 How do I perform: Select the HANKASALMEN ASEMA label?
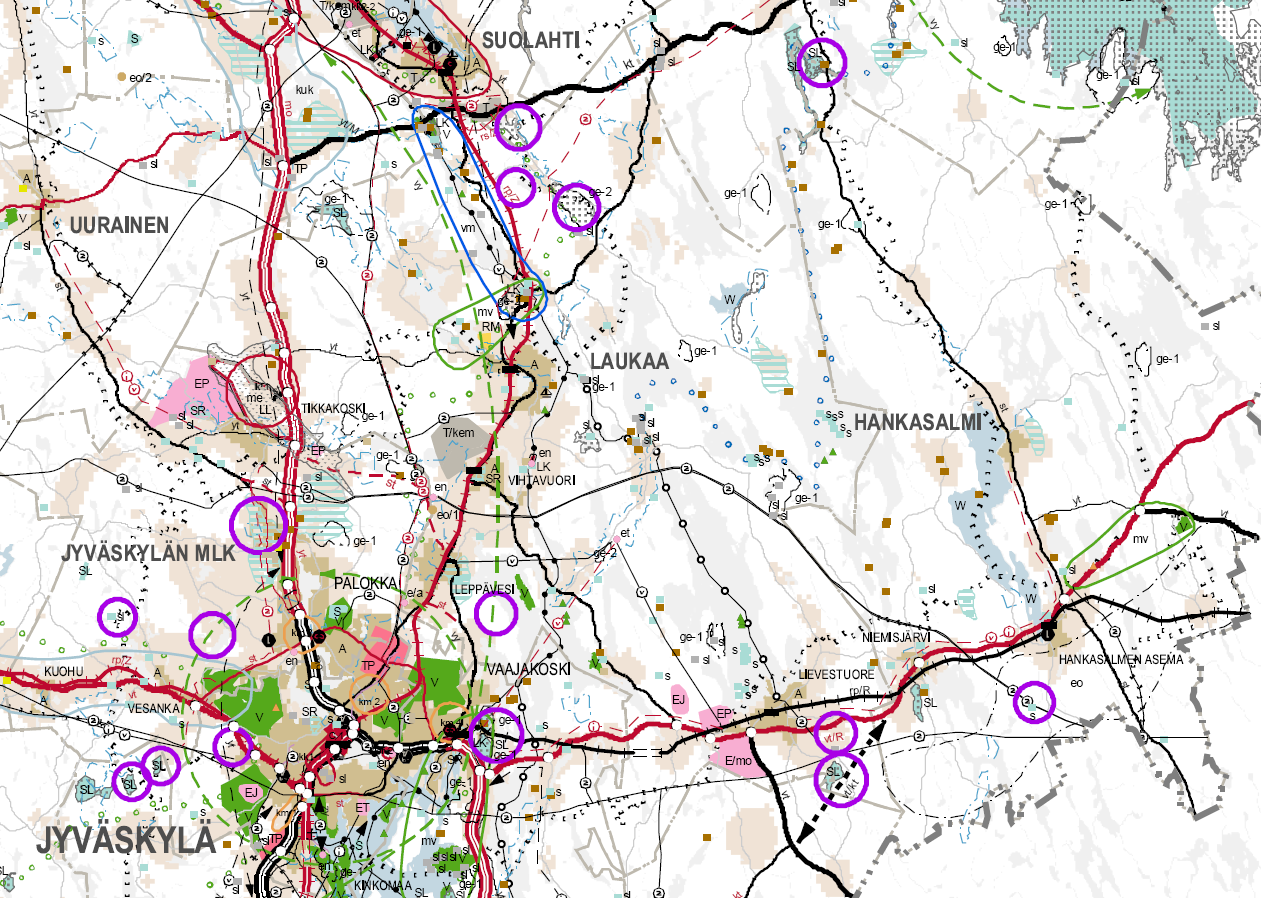(1120, 659)
